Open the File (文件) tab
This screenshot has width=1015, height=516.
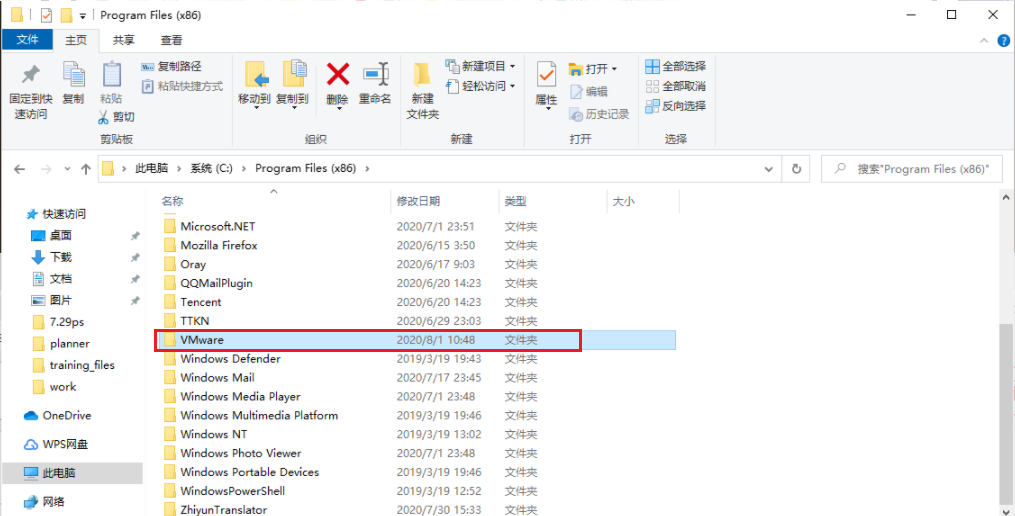point(27,39)
